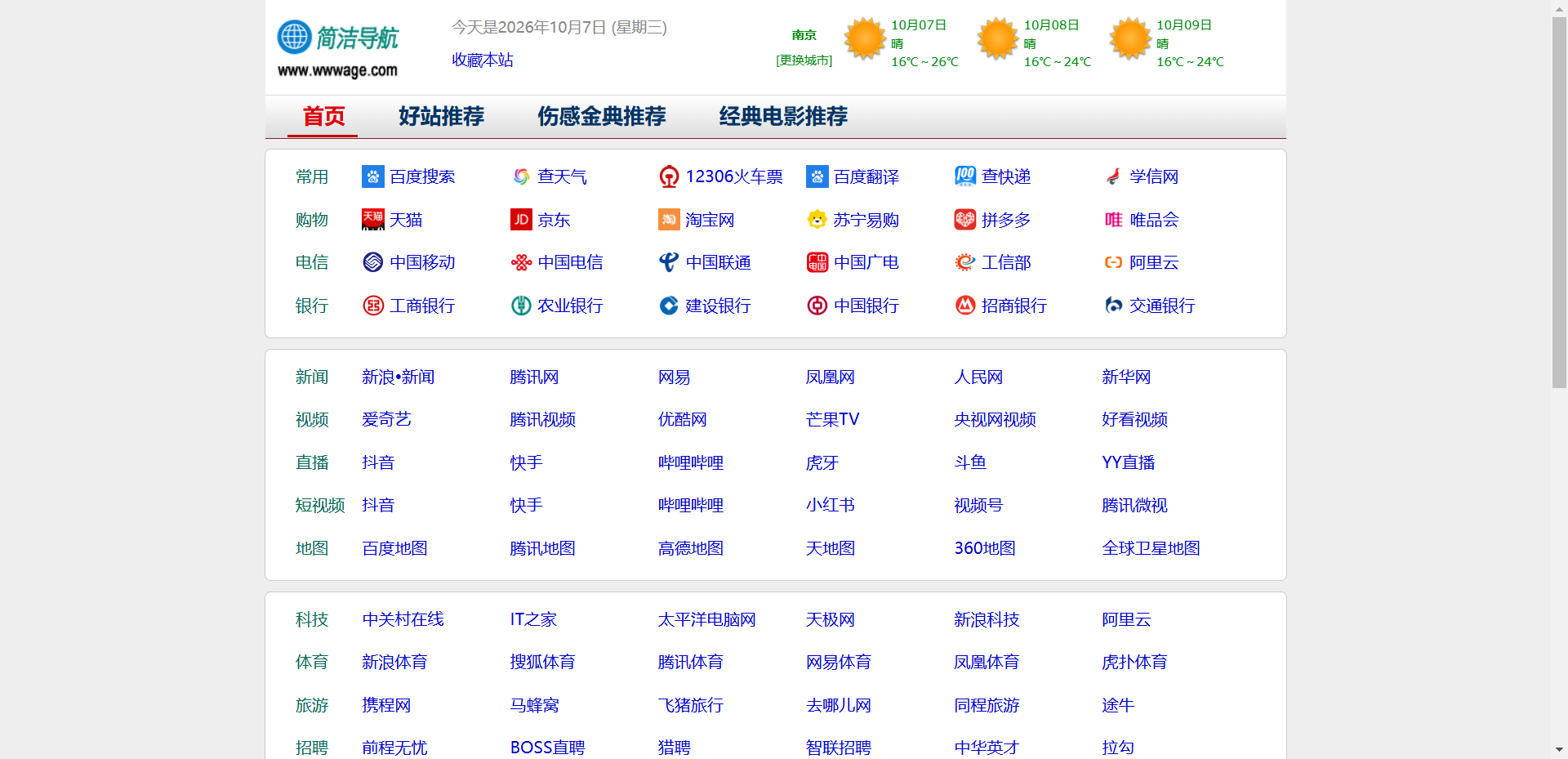Image resolution: width=1568 pixels, height=759 pixels.
Task: Click the Tmall red icon
Action: click(x=373, y=219)
